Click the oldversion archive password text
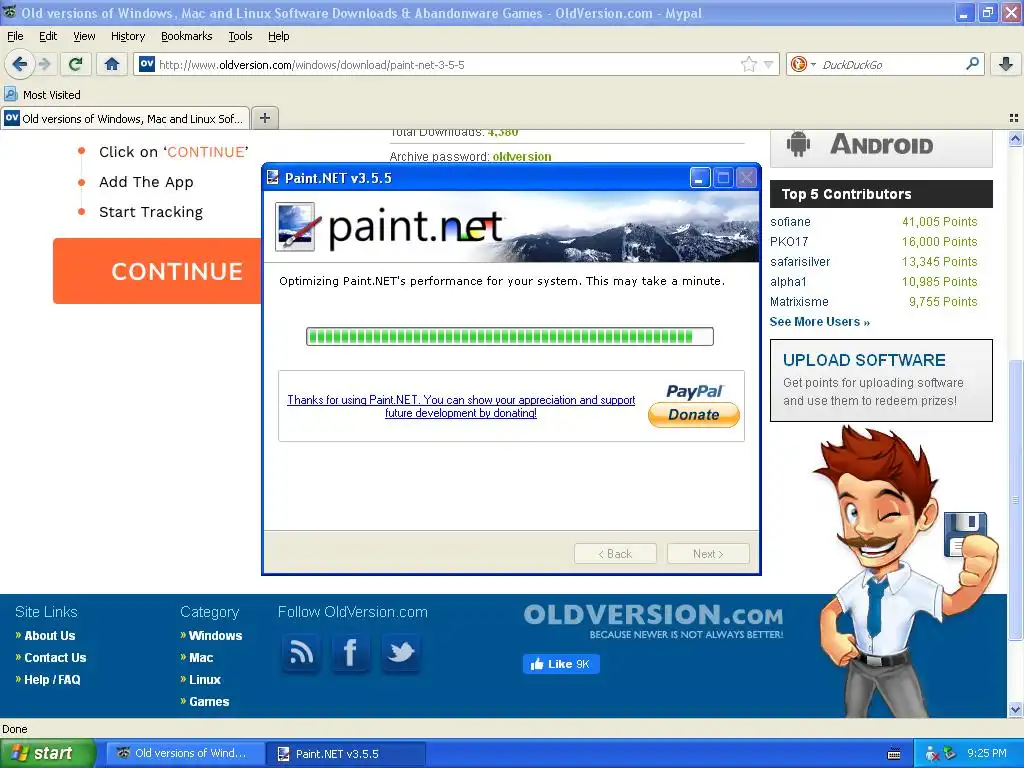 coord(522,157)
